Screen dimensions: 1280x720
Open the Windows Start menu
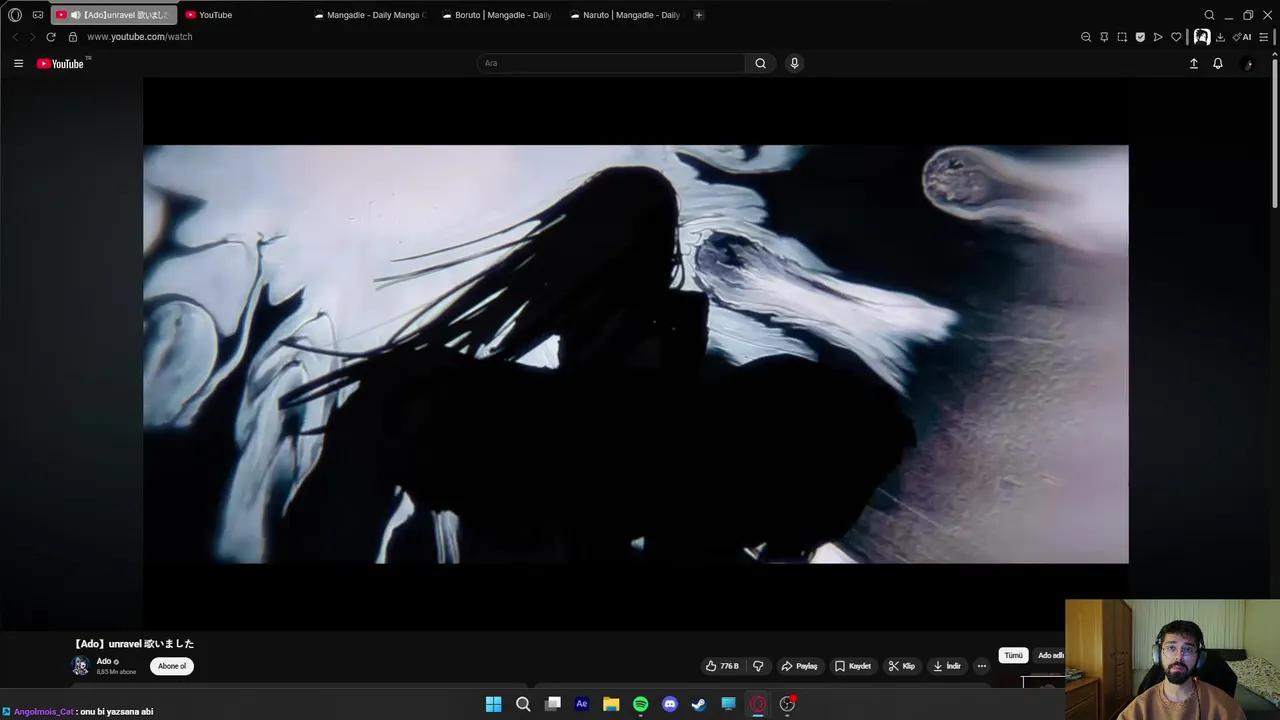coord(493,704)
